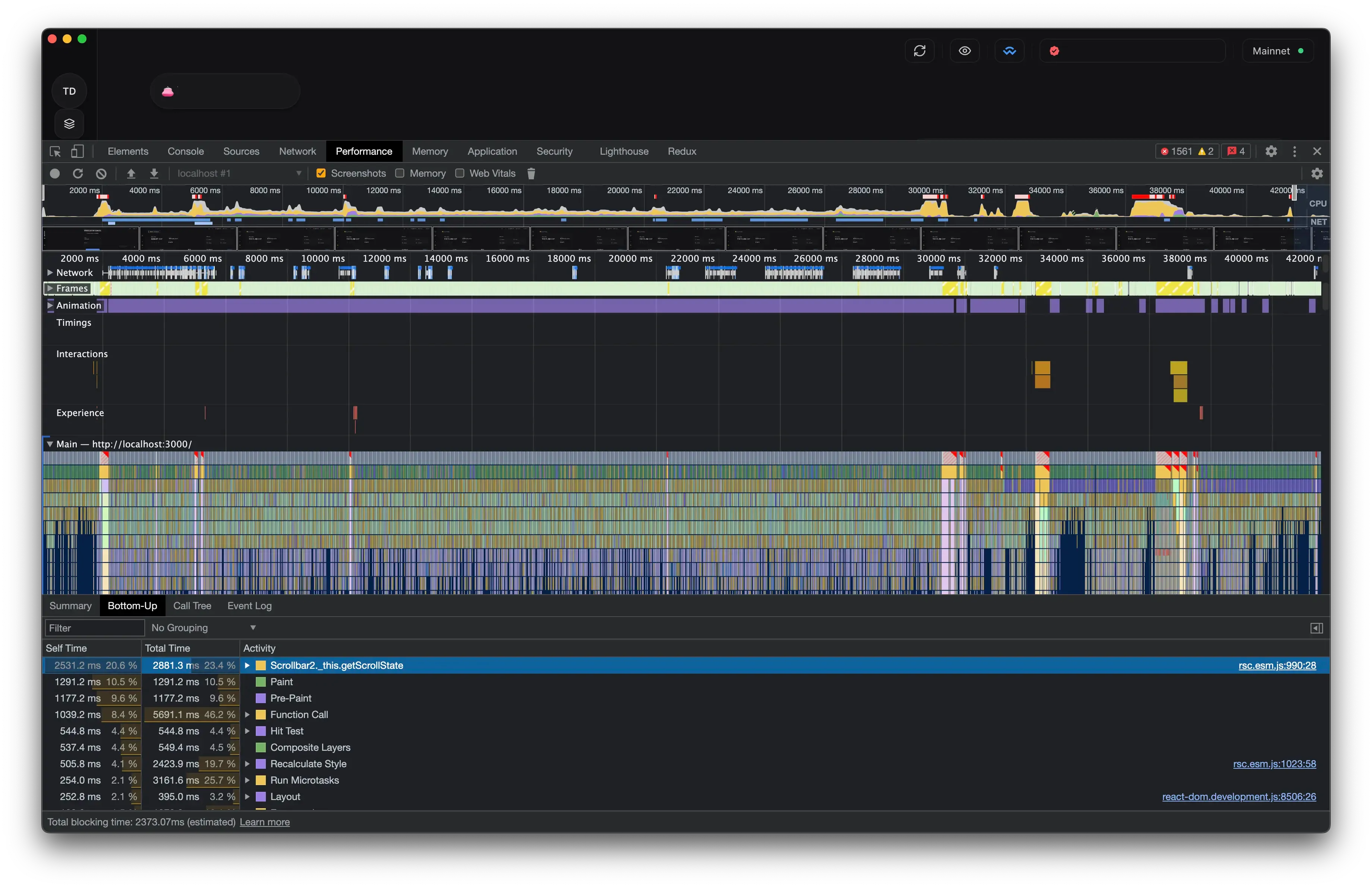Expand the Function Call row
This screenshot has height=888, width=1372.
pos(247,715)
